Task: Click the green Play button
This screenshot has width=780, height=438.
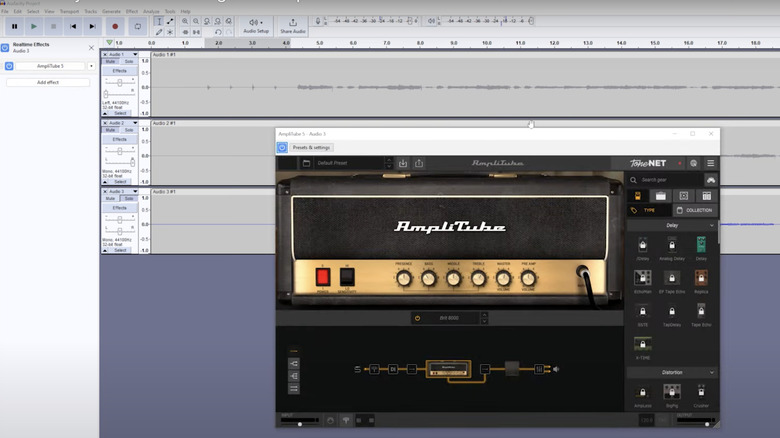Action: click(34, 26)
